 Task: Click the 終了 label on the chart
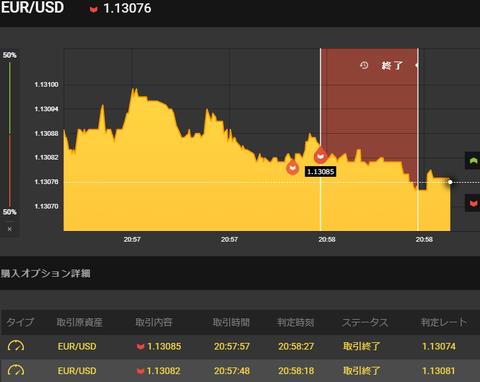click(x=392, y=65)
